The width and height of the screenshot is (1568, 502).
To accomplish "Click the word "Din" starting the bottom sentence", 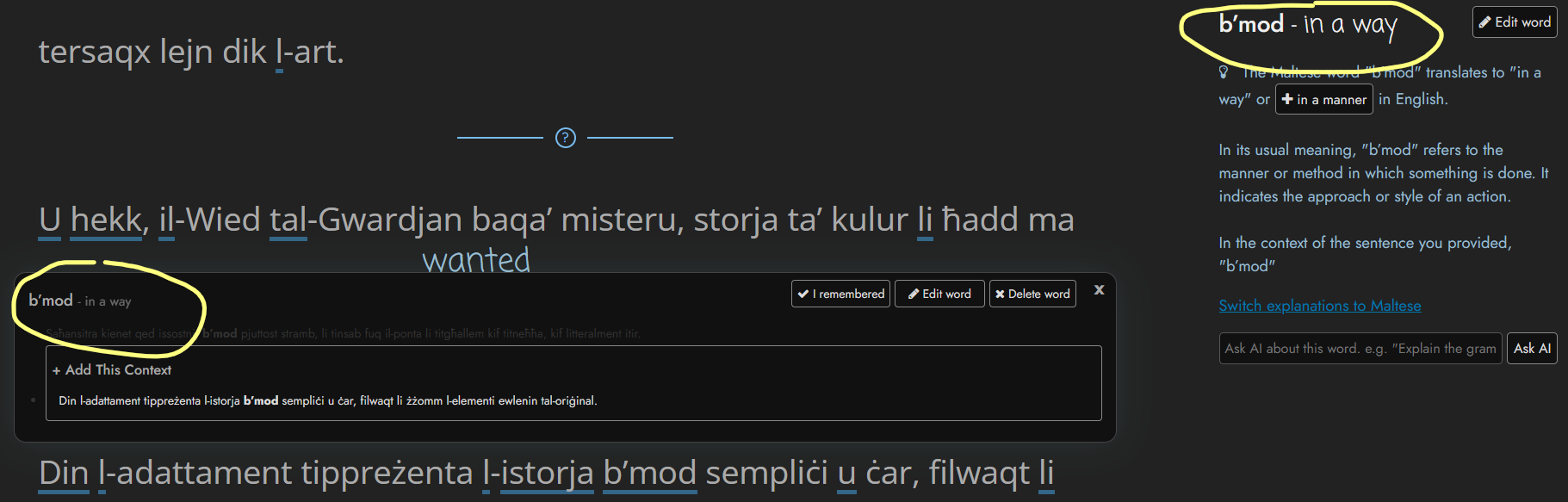I will coord(64,474).
